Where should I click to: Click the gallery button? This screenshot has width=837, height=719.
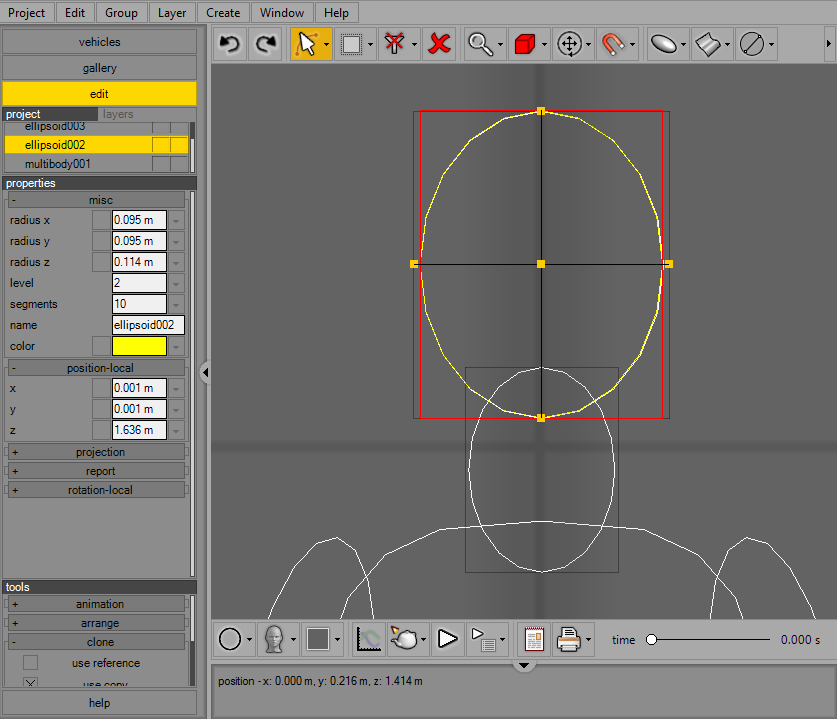99,68
